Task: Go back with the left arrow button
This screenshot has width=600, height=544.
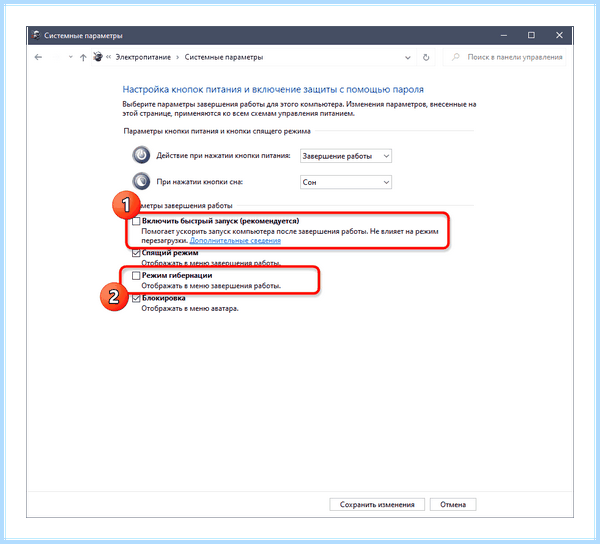Action: point(38,57)
